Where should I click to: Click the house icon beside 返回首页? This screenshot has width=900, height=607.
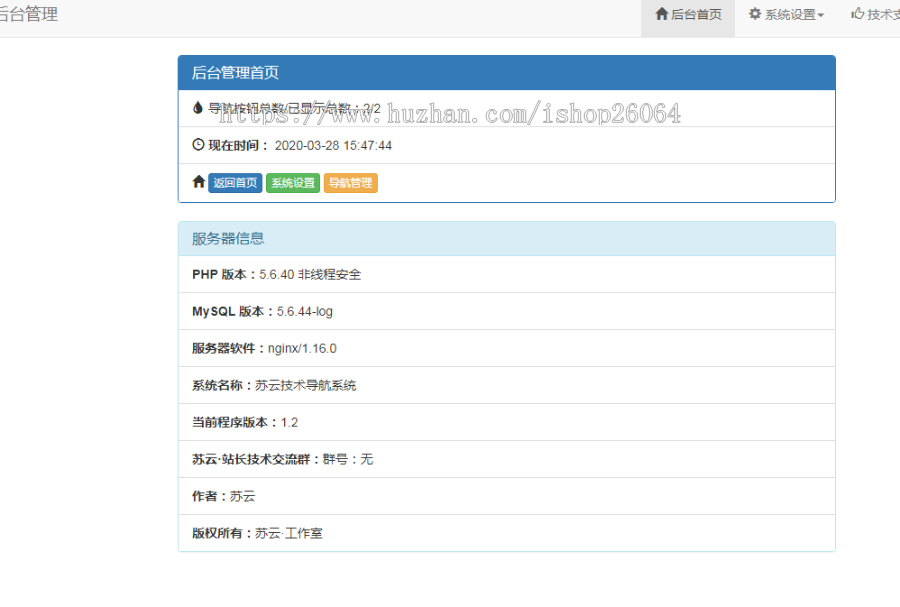[x=199, y=182]
